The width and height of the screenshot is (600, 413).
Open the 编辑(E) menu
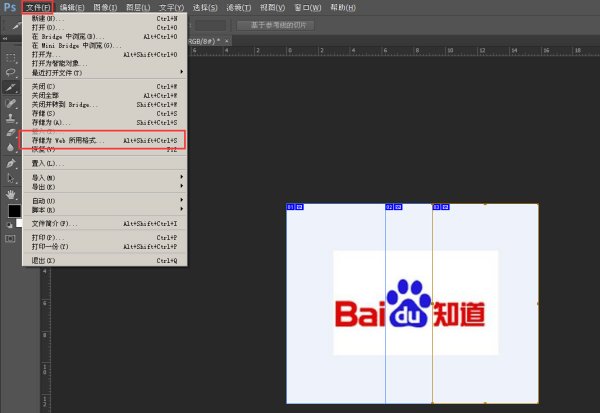pos(72,7)
